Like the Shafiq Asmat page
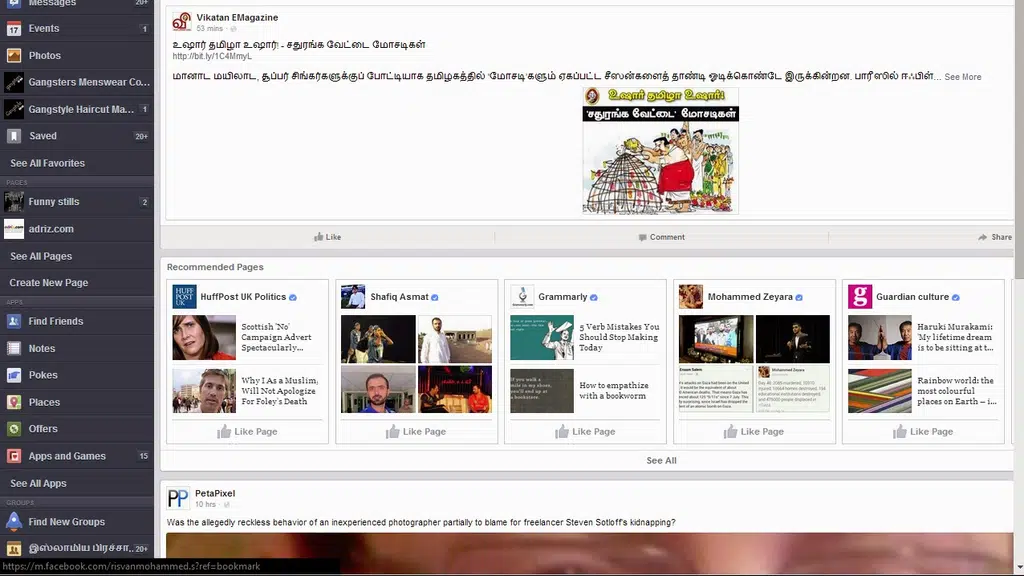The image size is (1024, 576). pos(416,432)
